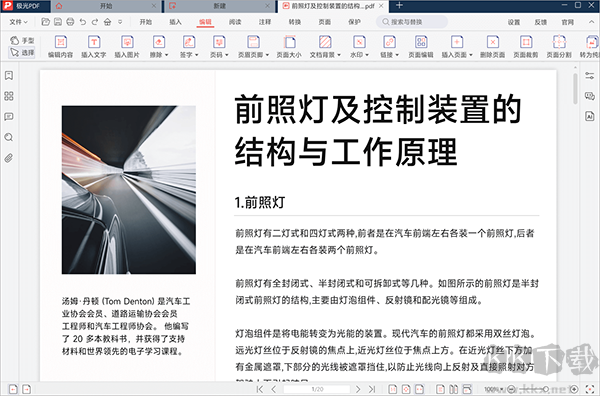The image size is (600, 396).
Task: Click the 页面裁剪 page crop icon
Action: click(526, 47)
